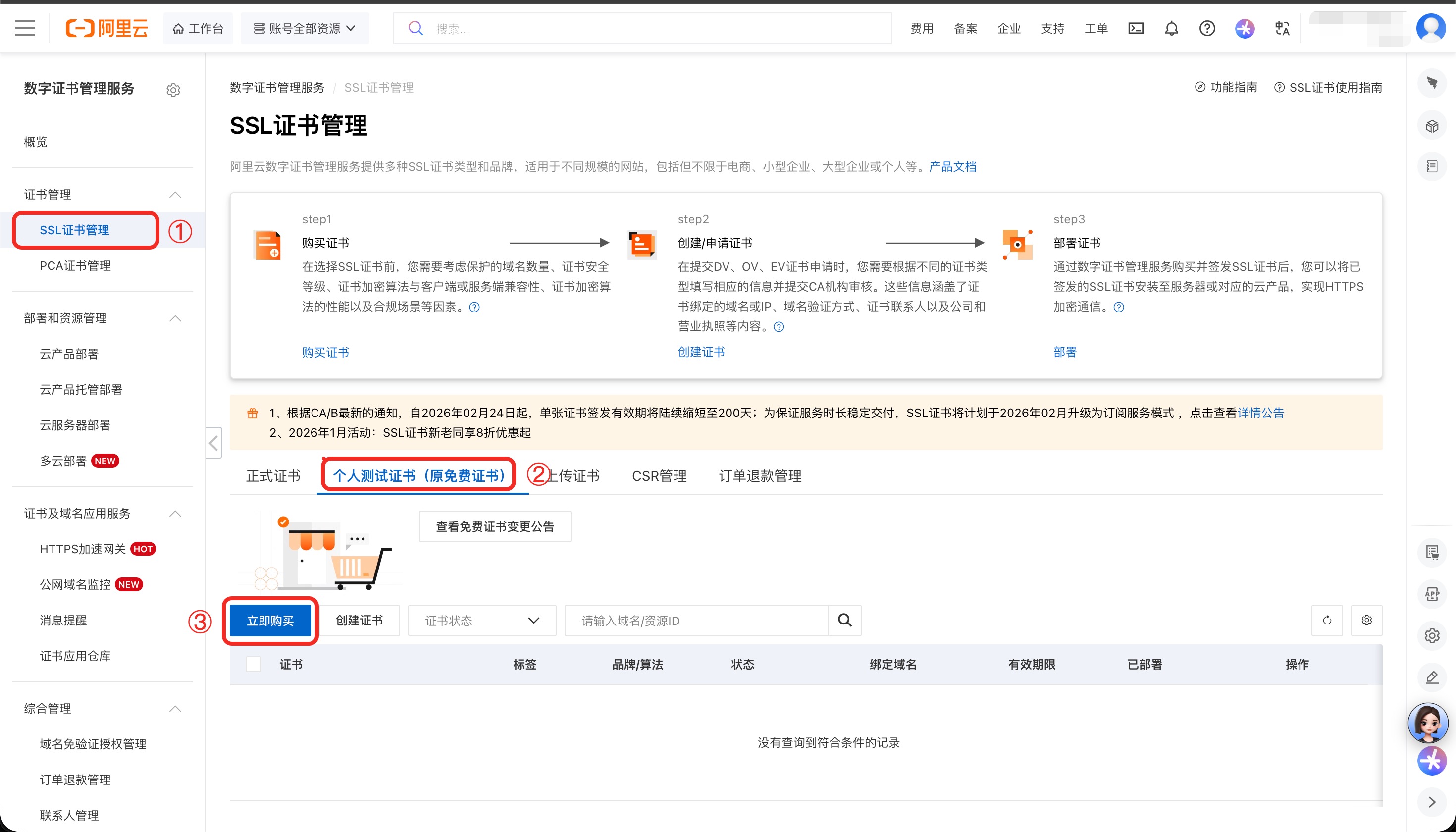The image size is (1456, 832).
Task: Switch to the 正式证书 tab
Action: point(273,475)
